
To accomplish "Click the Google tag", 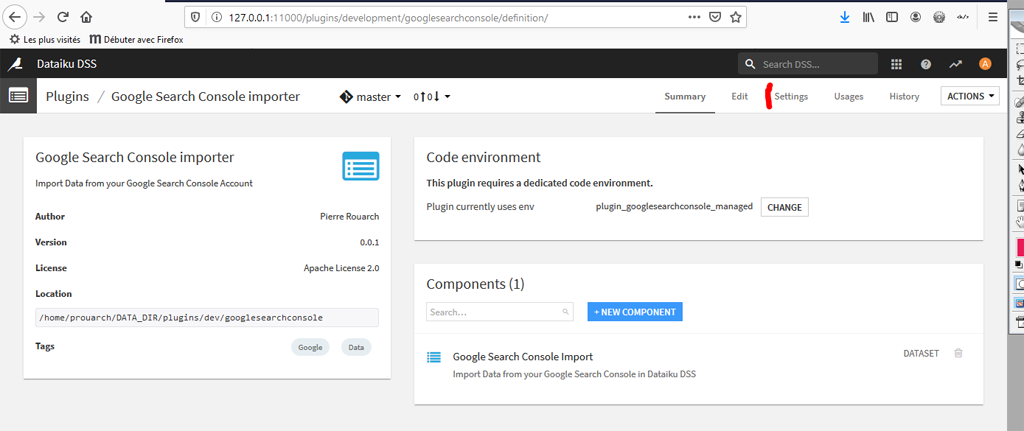I will coord(310,347).
